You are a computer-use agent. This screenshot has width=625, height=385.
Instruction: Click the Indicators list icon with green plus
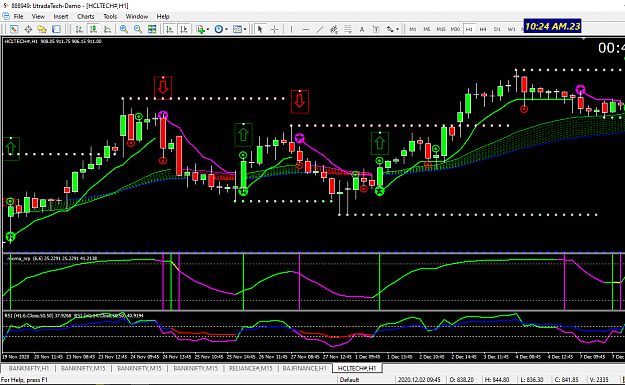200,29
